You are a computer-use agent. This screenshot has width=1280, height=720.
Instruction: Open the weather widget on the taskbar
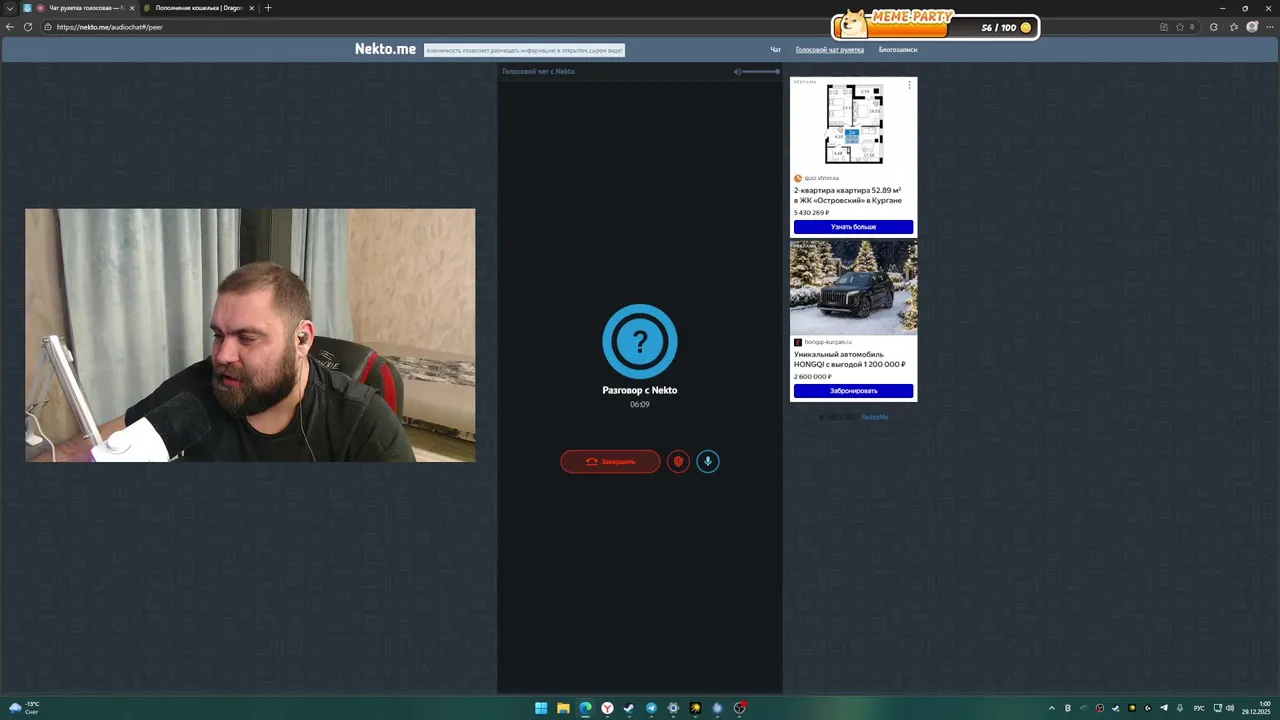click(24, 708)
